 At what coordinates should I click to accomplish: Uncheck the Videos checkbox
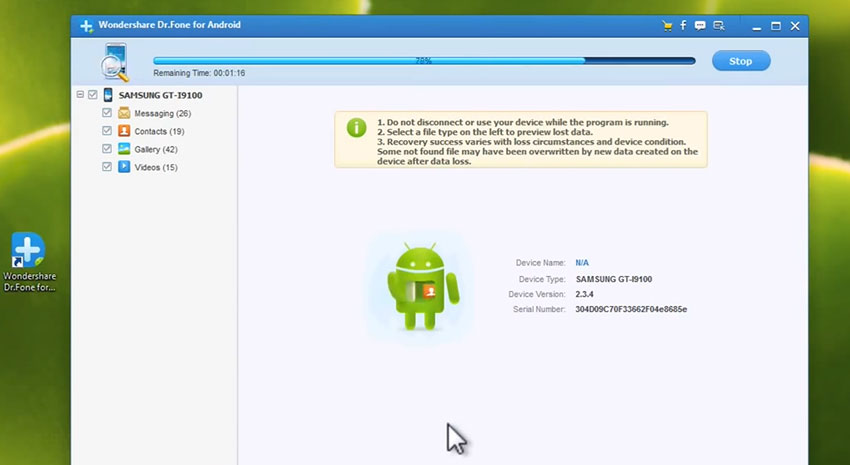pyautogui.click(x=107, y=166)
